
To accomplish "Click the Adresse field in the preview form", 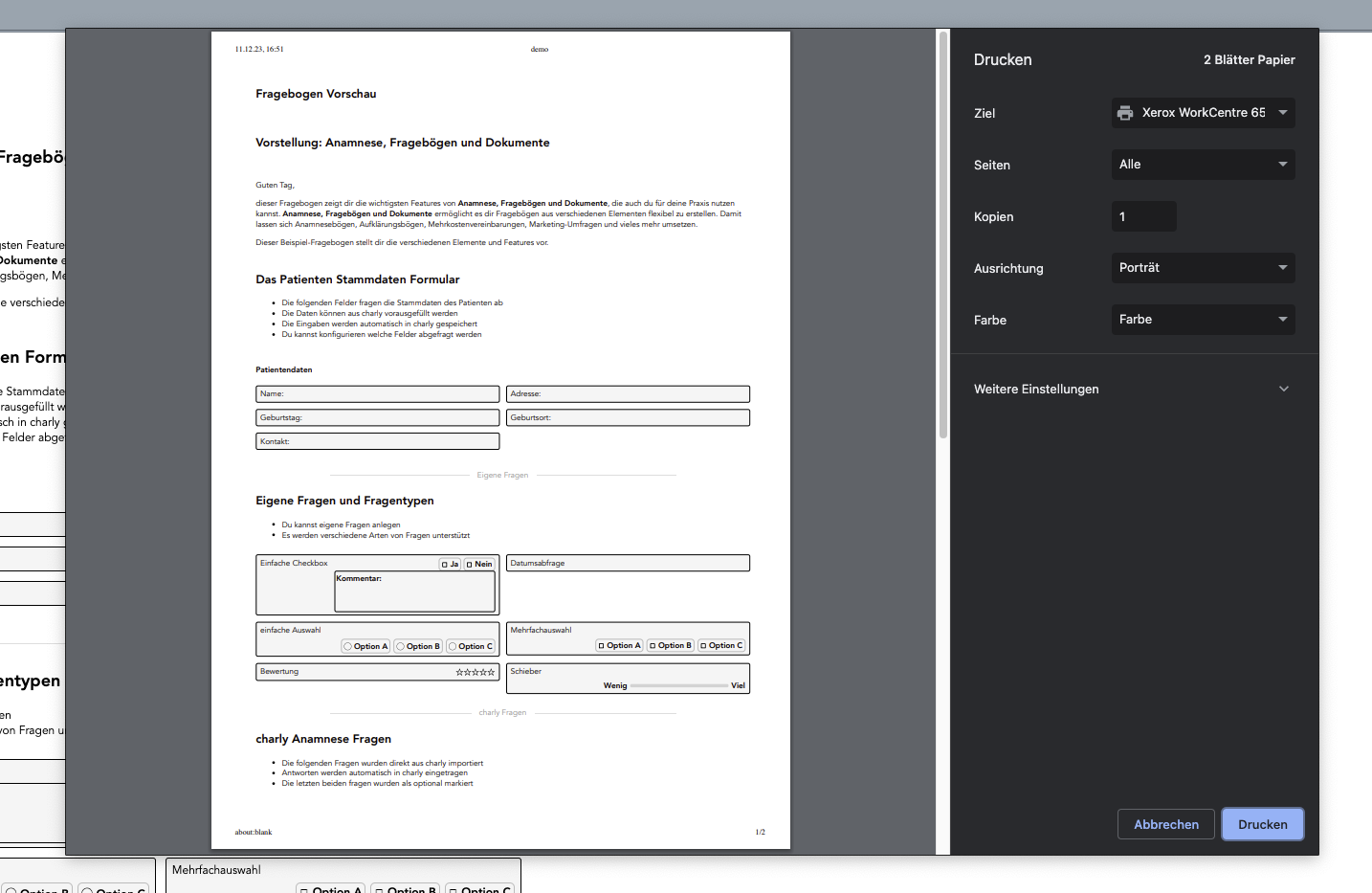I will click(628, 394).
